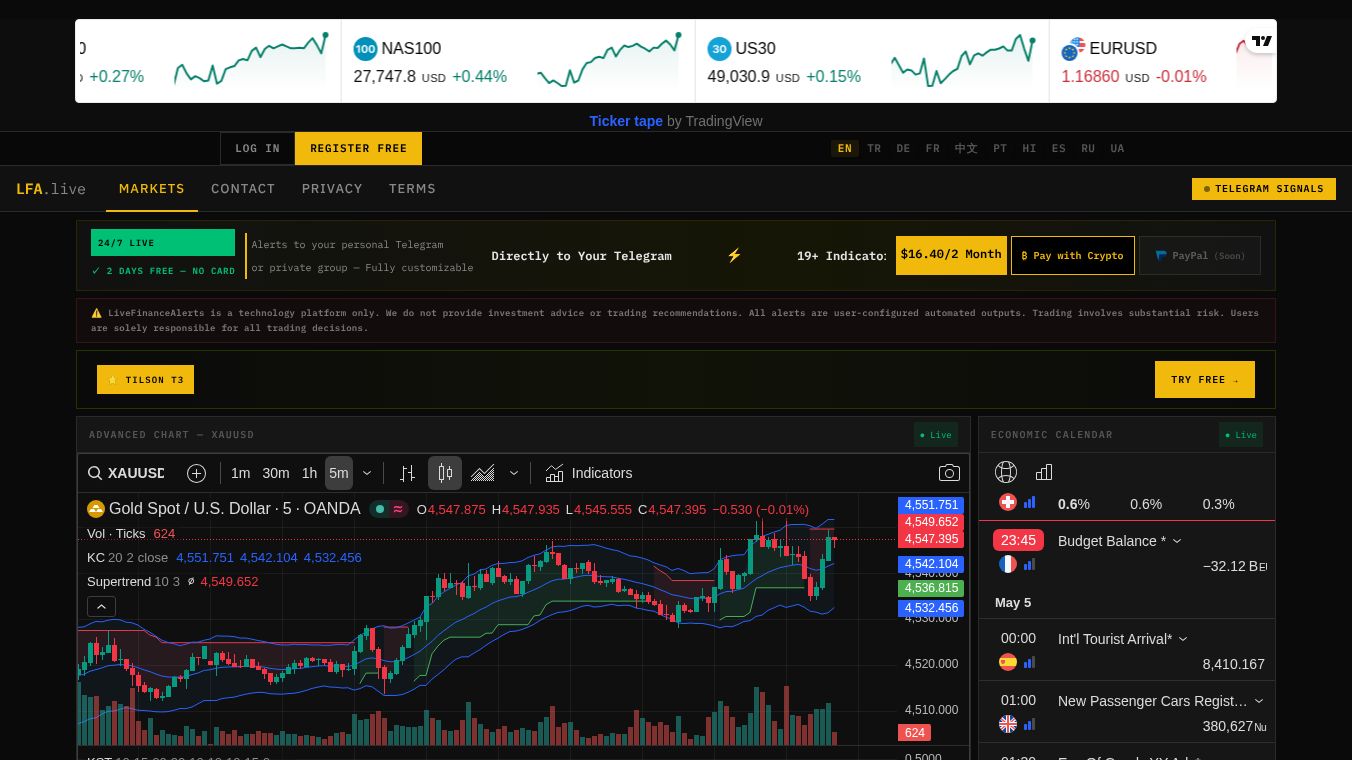
Task: Switch chart to 1h timeframe
Action: click(x=310, y=473)
